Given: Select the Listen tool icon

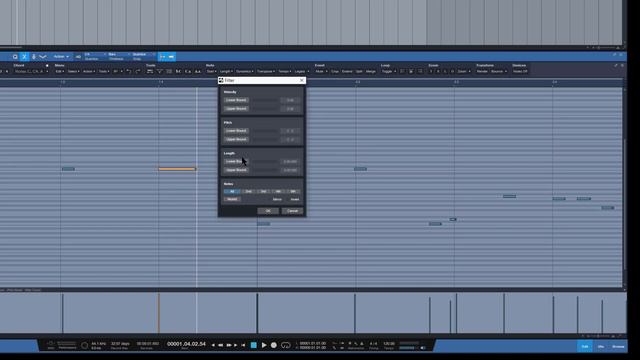Looking at the screenshot, I should 33,57.
